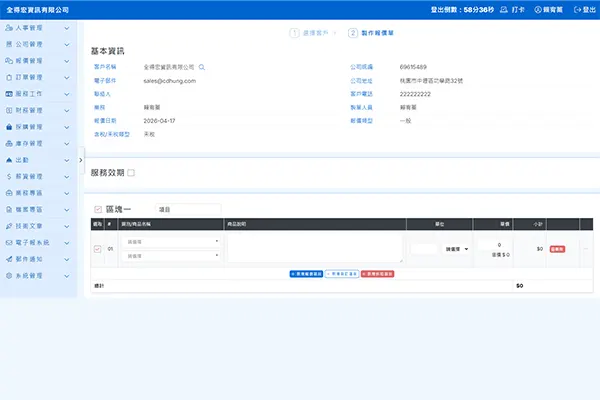Screen dimensions: 600x400
Task: Click the 庫存管理 boxes icon
Action: click(x=9, y=144)
